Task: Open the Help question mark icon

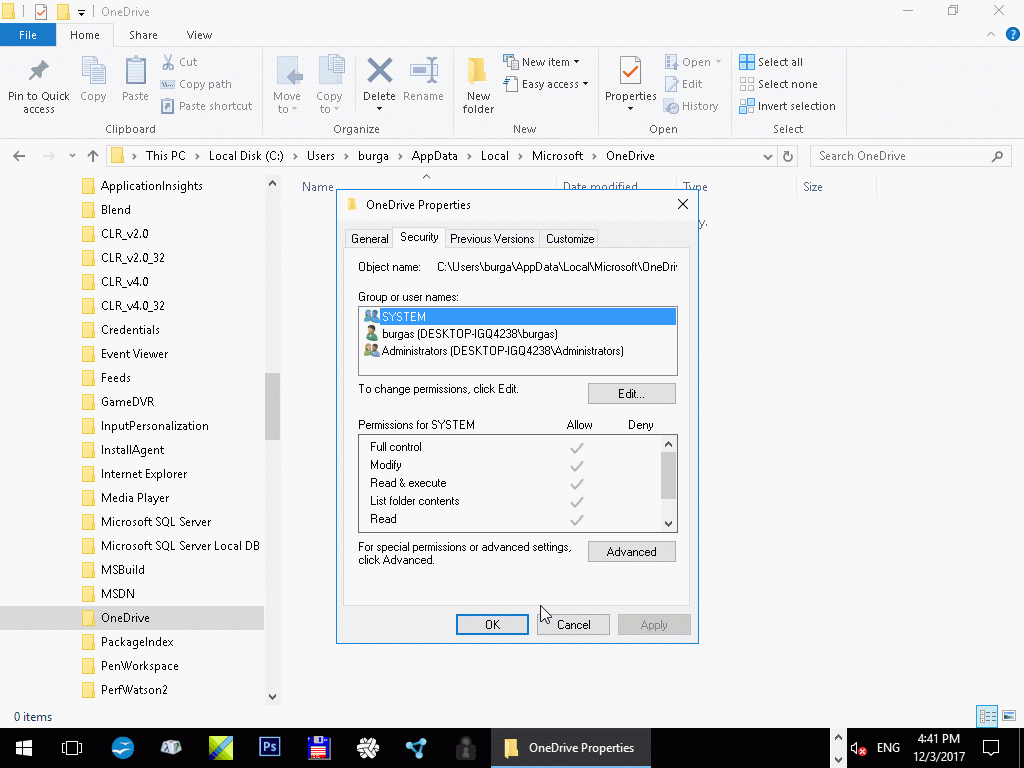Action: (x=1013, y=35)
